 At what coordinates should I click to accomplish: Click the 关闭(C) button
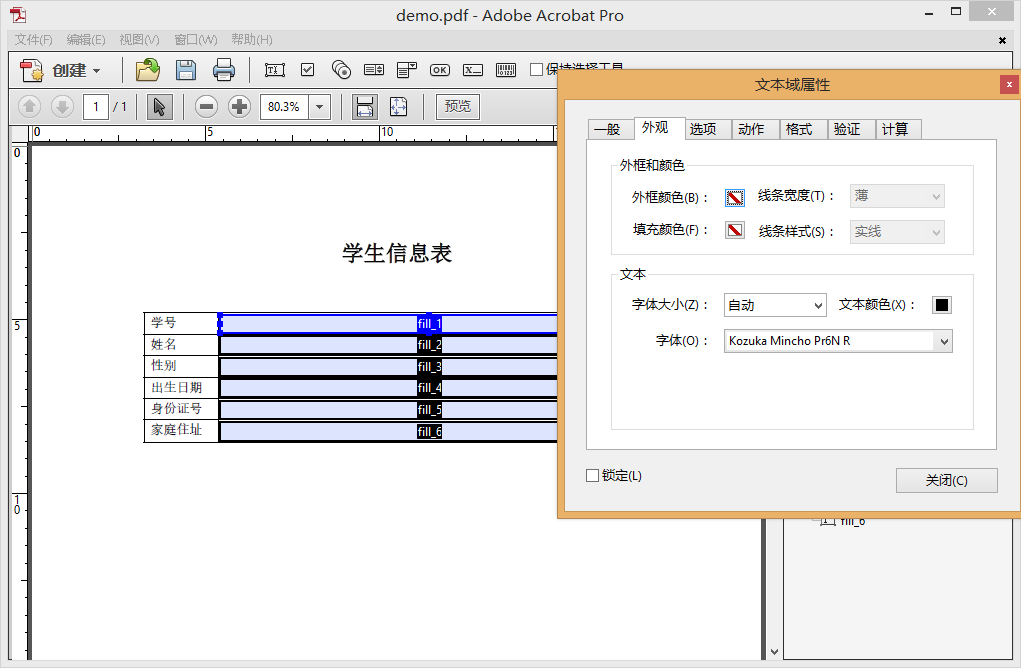(946, 480)
